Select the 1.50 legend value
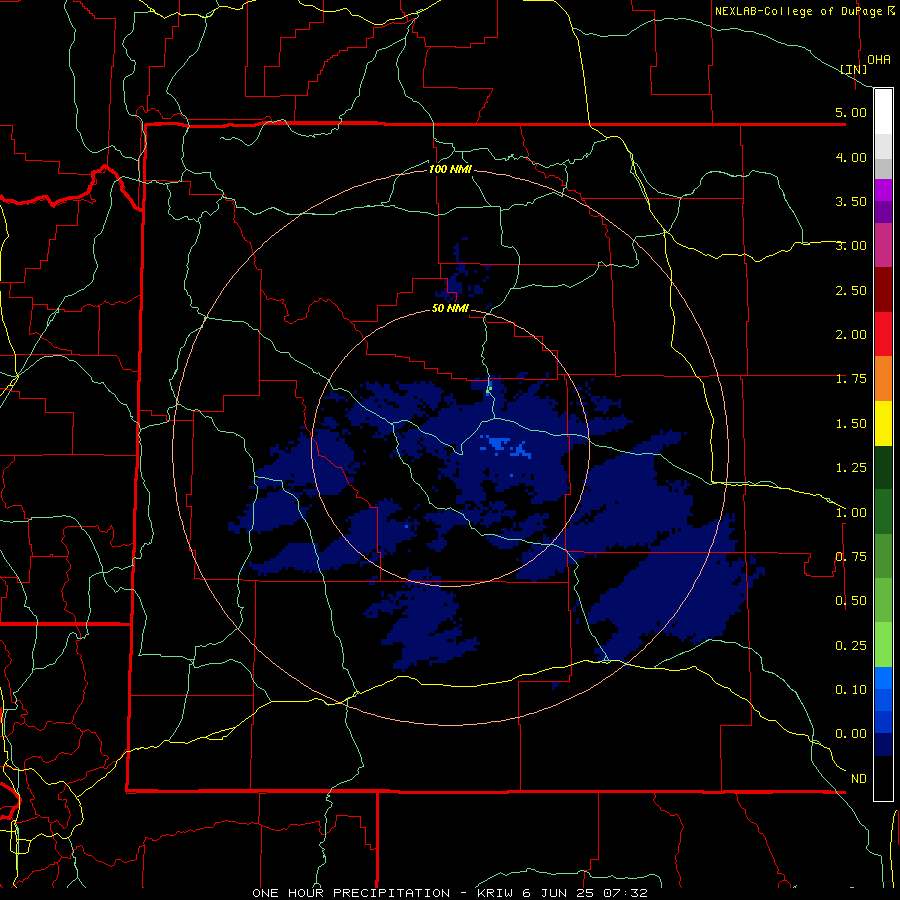 851,424
